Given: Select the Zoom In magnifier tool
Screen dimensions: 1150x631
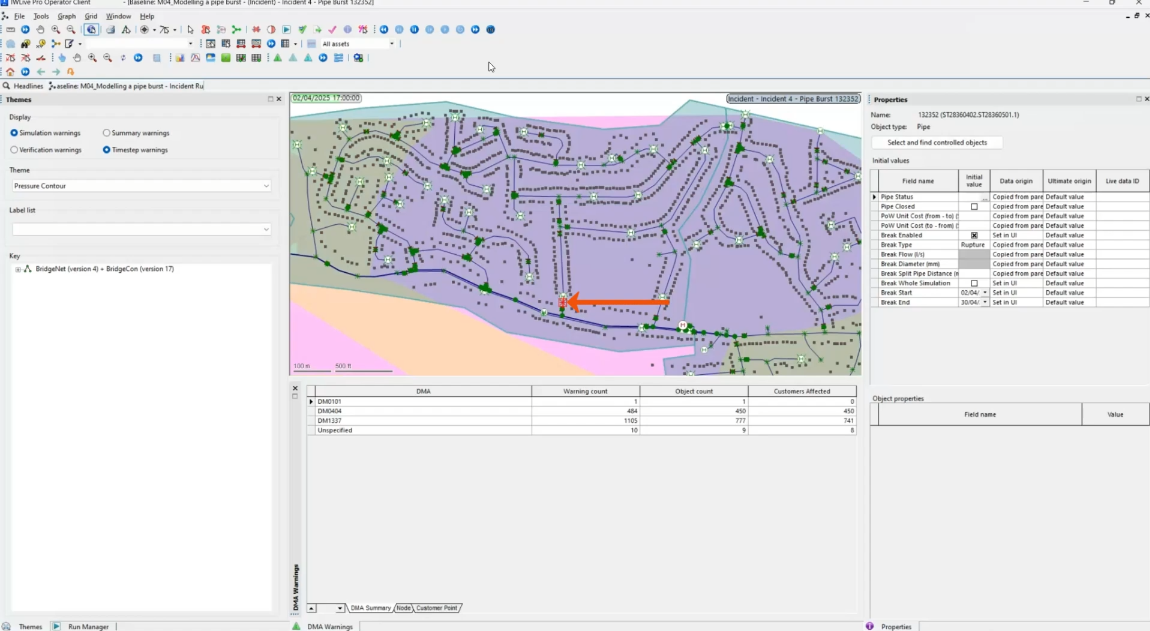Looking at the screenshot, I should coord(55,30).
